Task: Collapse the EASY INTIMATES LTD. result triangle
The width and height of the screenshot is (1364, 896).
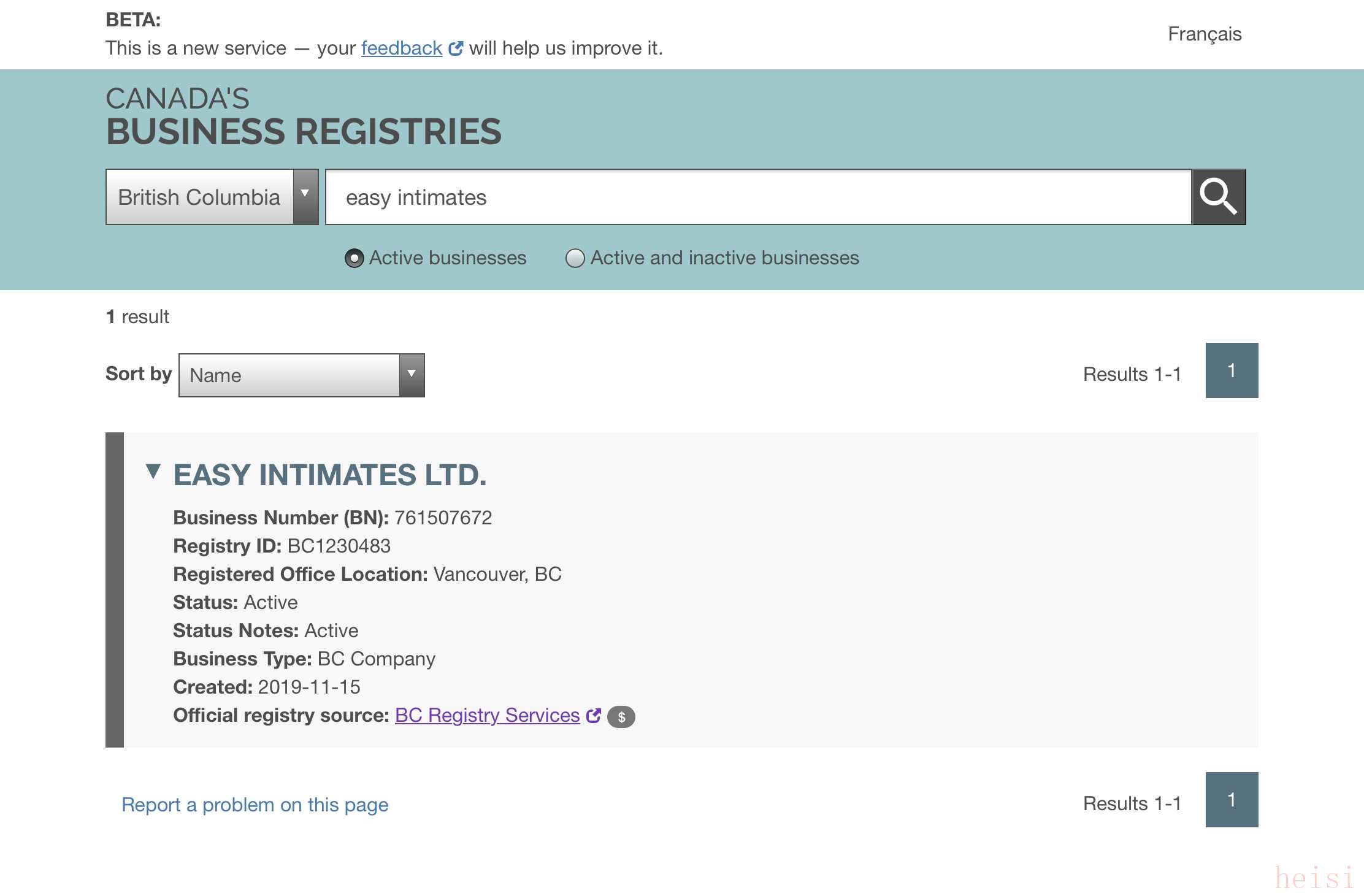Action: click(153, 472)
